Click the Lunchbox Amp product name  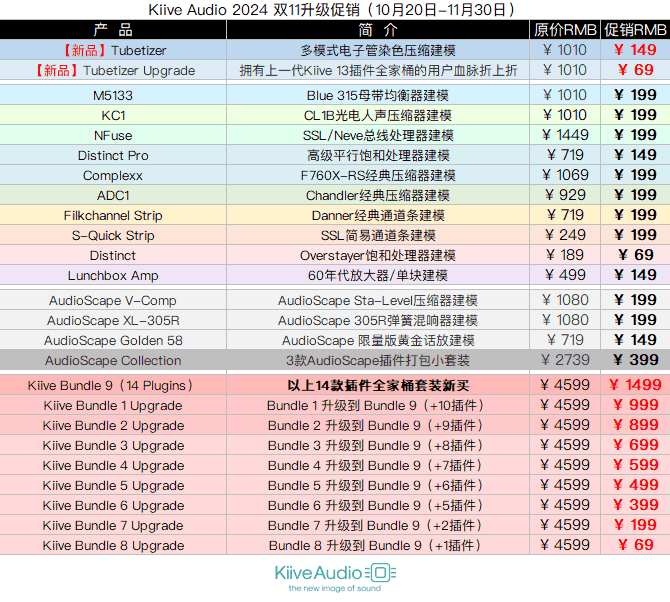[x=113, y=276]
